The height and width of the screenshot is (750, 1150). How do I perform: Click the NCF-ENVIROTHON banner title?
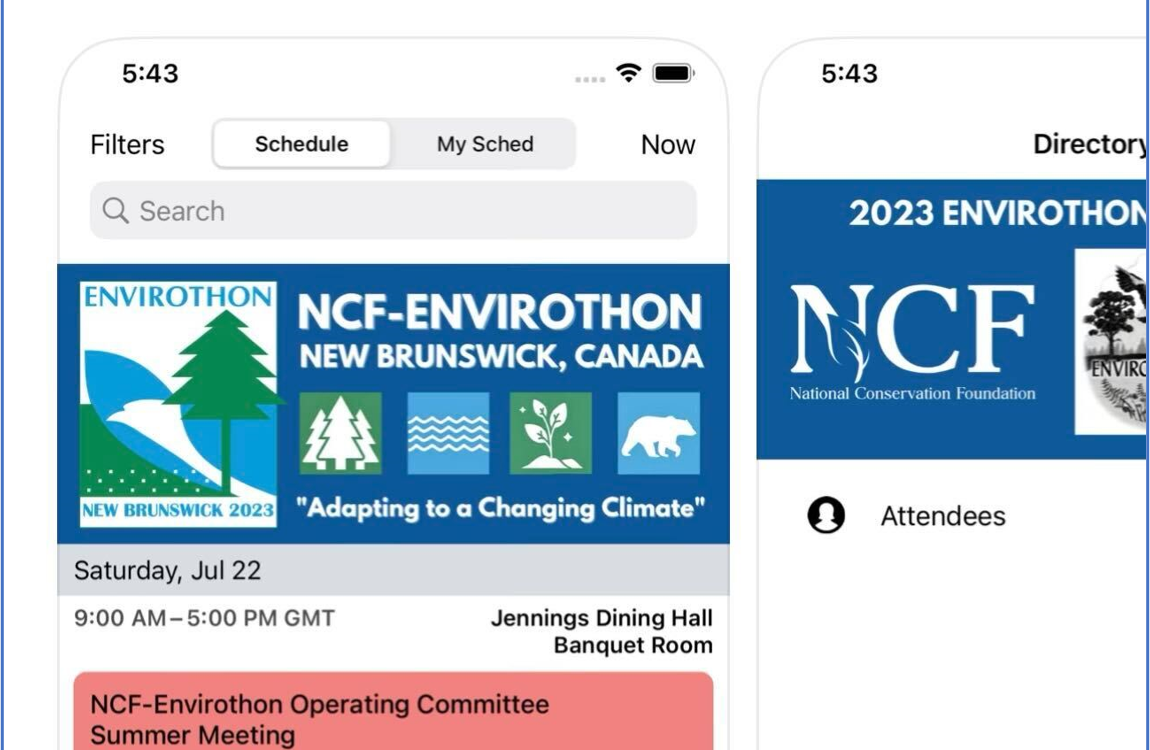pyautogui.click(x=500, y=312)
